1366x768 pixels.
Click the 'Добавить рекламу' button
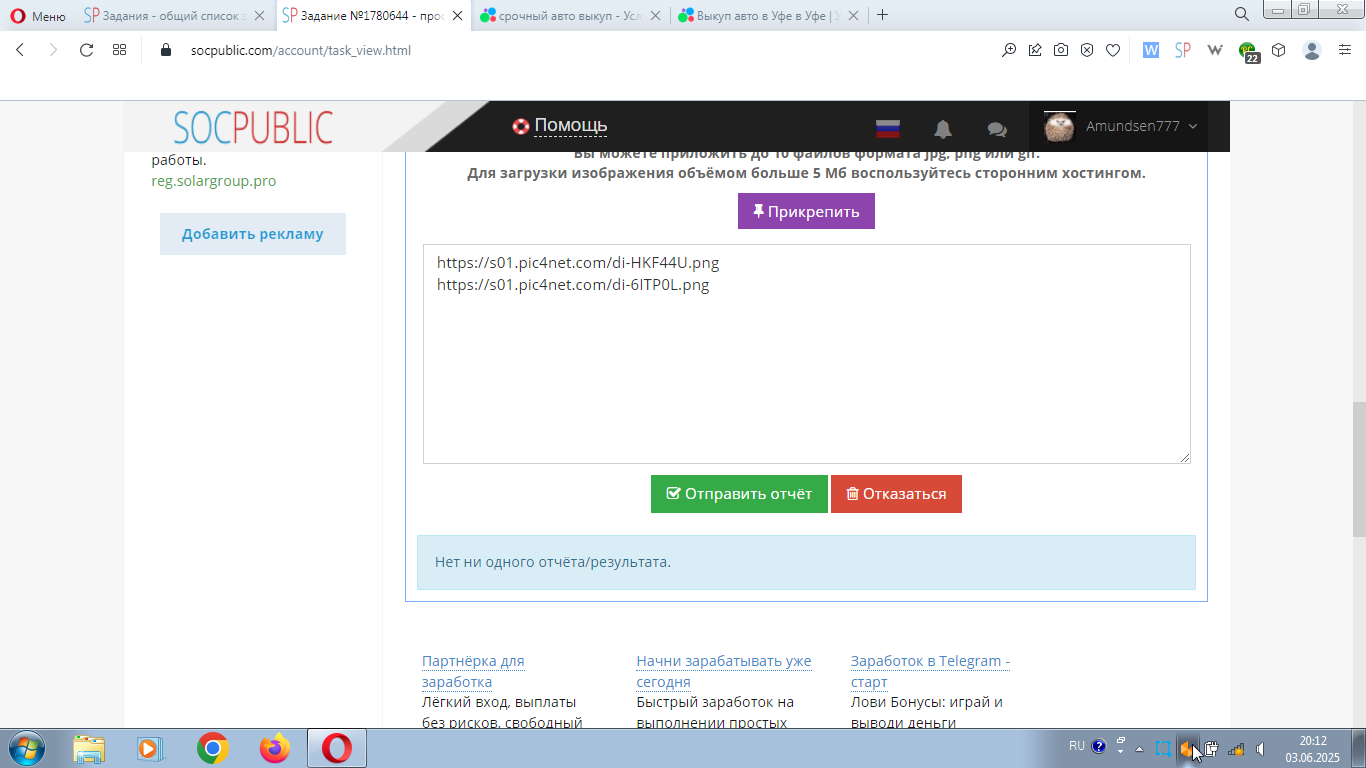coord(253,234)
